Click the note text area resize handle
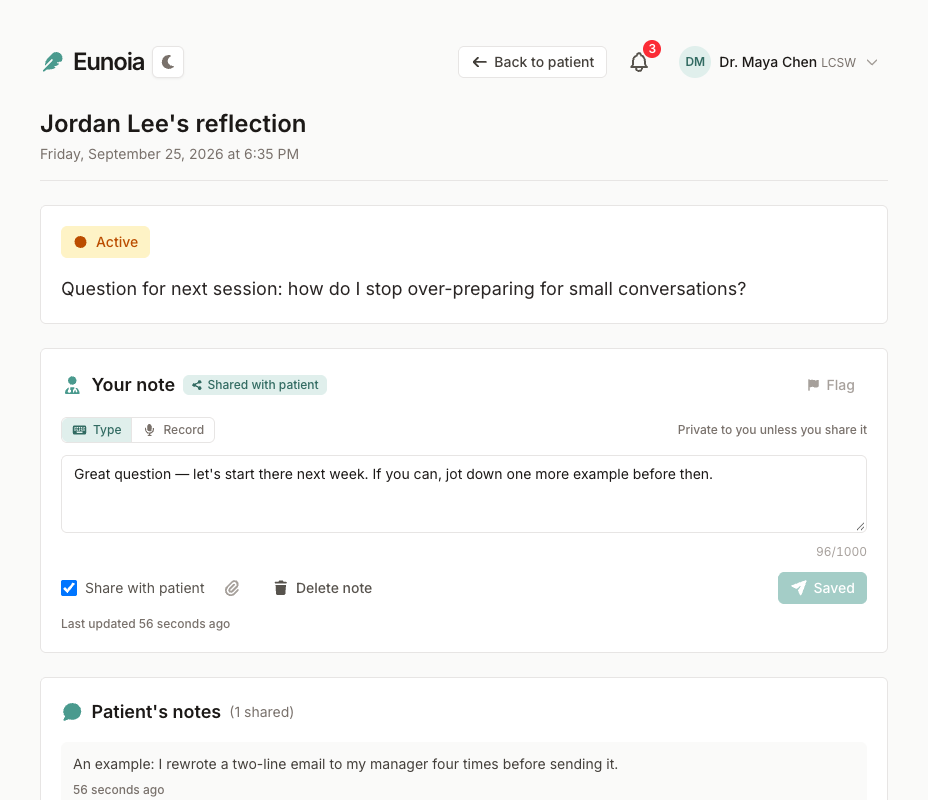This screenshot has width=928, height=800. [860, 526]
